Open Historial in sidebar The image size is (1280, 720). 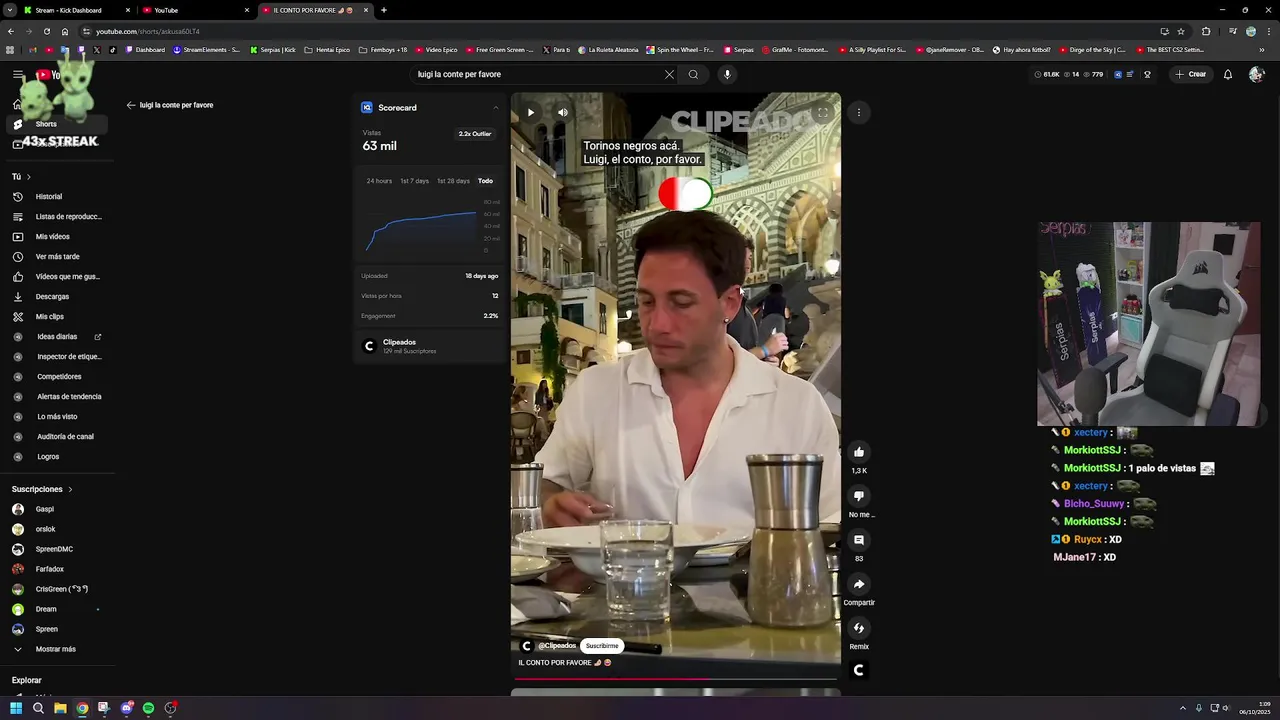pos(57,197)
